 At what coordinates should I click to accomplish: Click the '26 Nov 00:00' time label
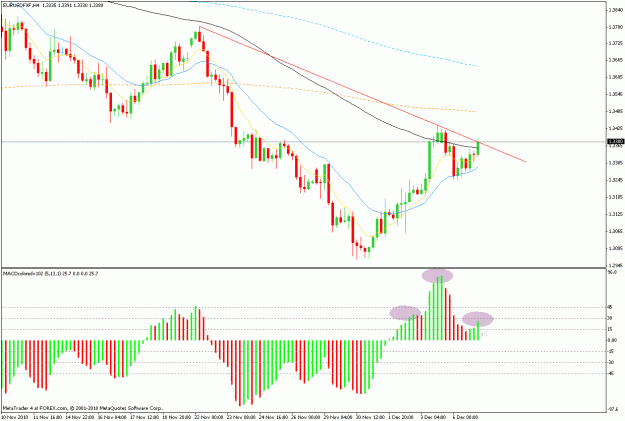click(307, 417)
